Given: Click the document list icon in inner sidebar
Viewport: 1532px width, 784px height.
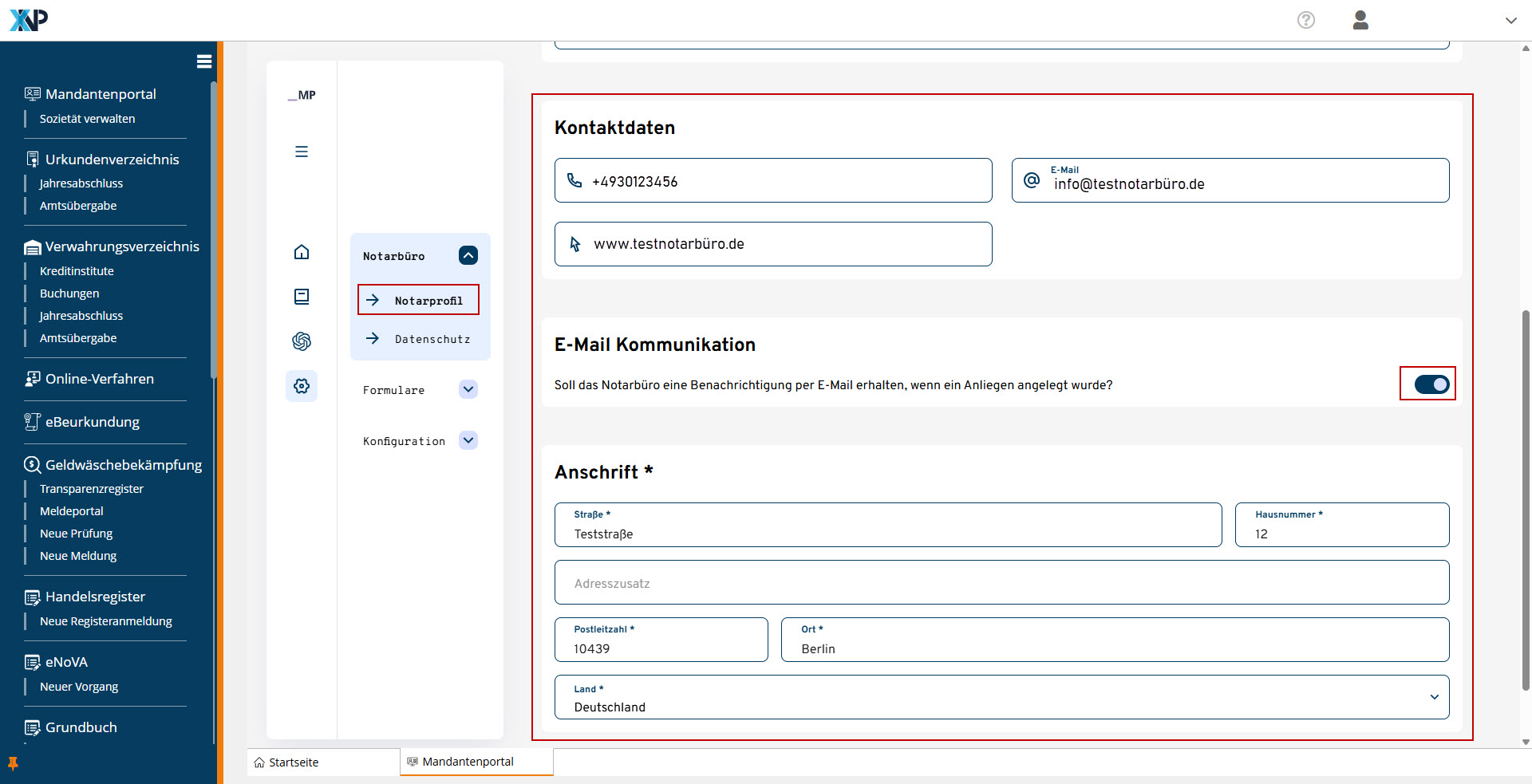Looking at the screenshot, I should click(302, 297).
